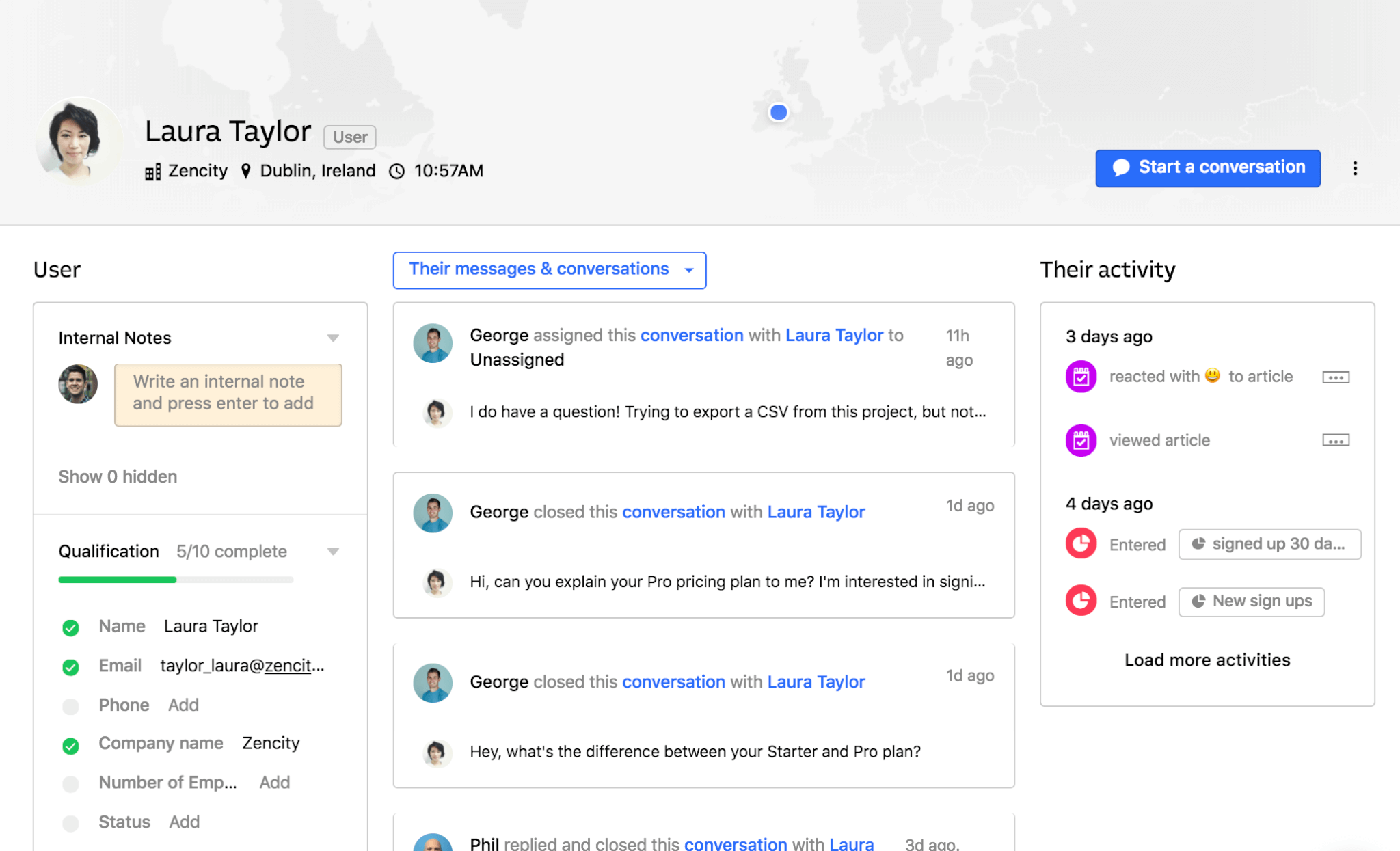Collapse the Qualification section
1400x851 pixels.
pos(333,552)
